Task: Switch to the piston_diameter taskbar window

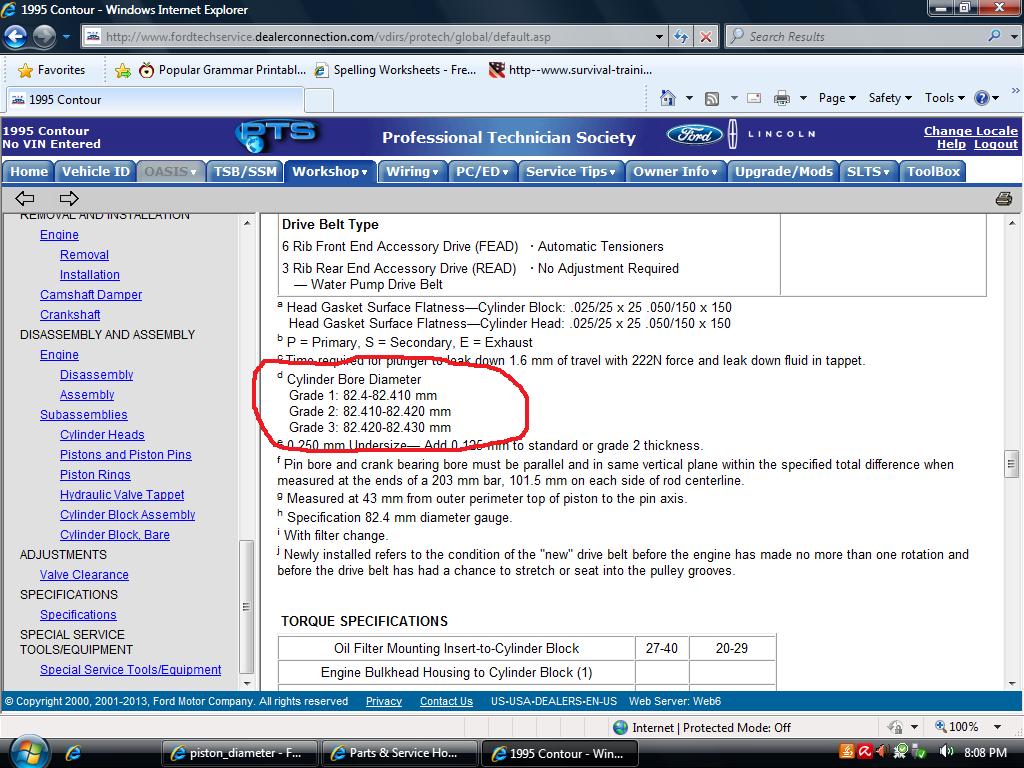Action: (239, 753)
